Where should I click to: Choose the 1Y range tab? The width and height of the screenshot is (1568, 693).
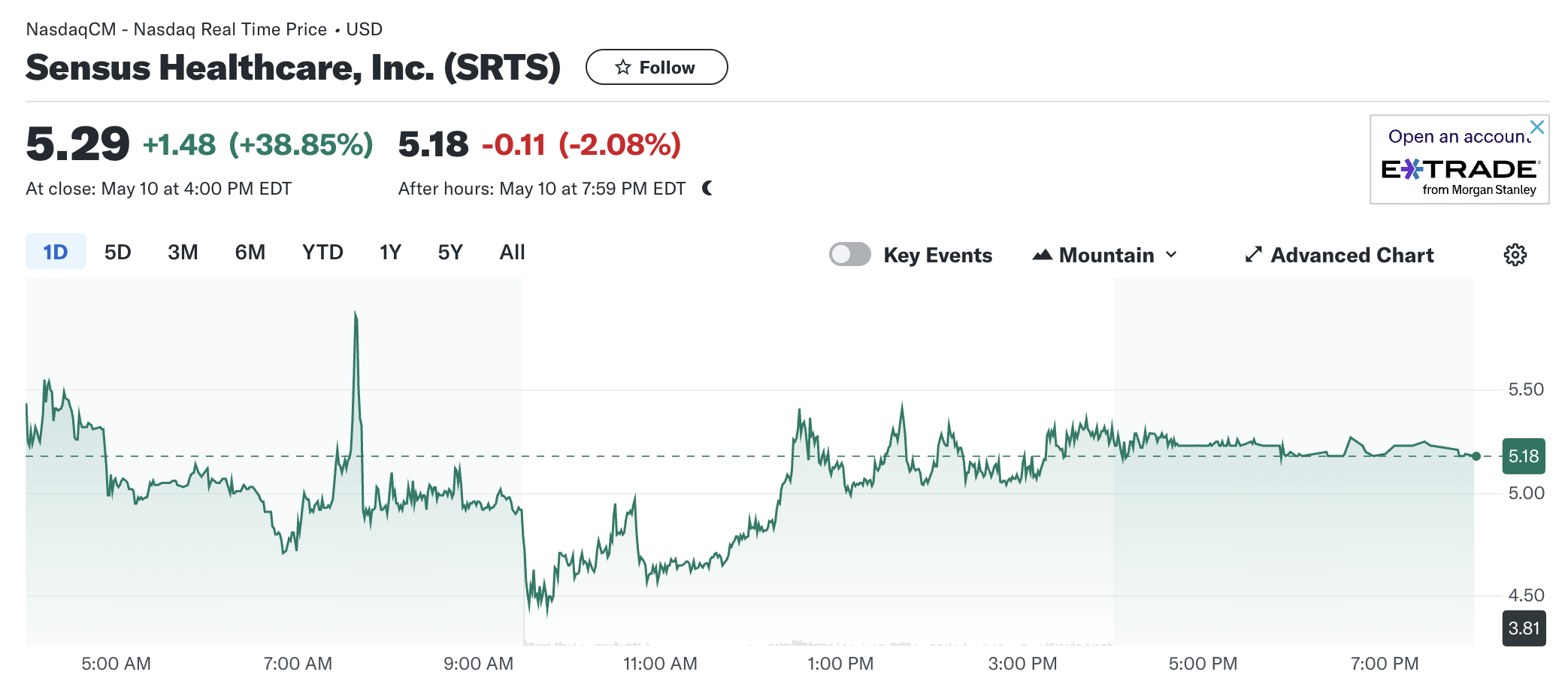(x=390, y=252)
